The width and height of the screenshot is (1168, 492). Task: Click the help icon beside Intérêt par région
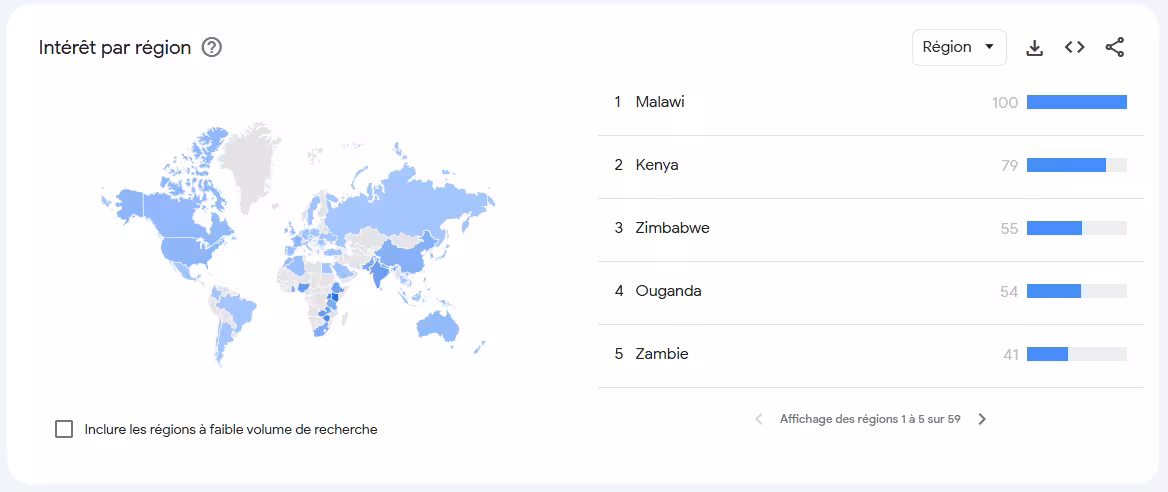(212, 48)
